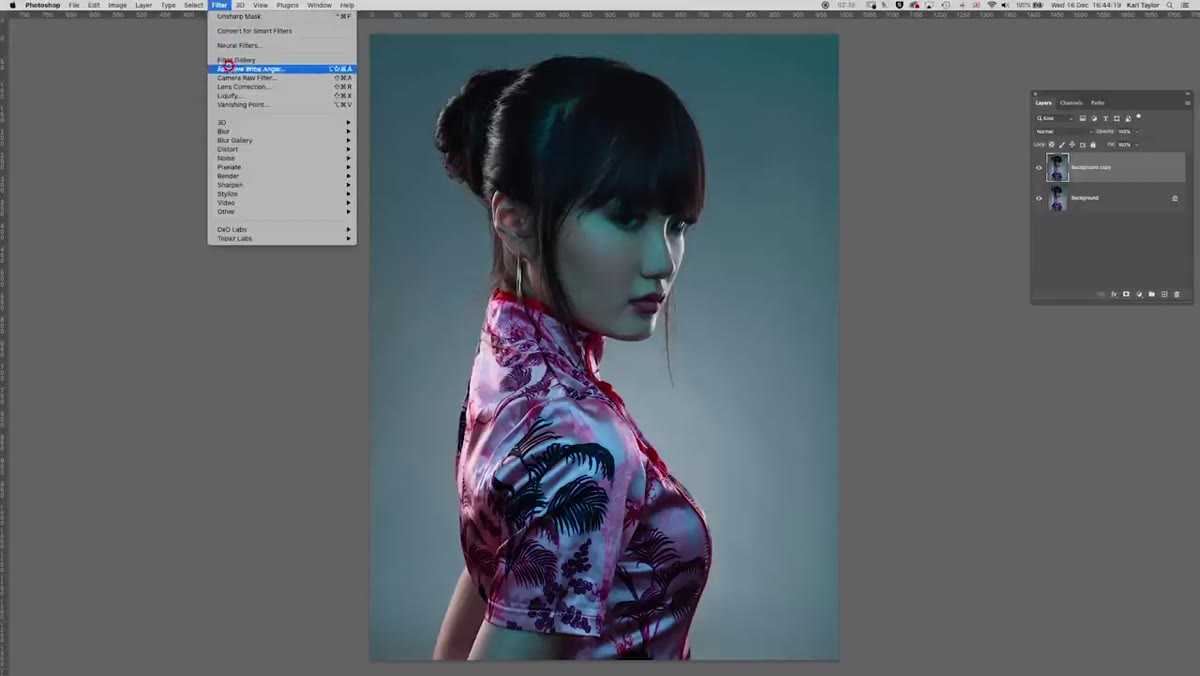Expand the Distort submenu

(282, 149)
